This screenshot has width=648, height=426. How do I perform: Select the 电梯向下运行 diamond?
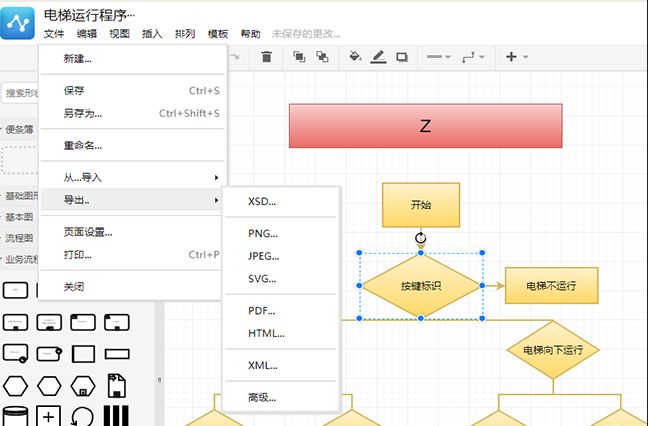[553, 350]
